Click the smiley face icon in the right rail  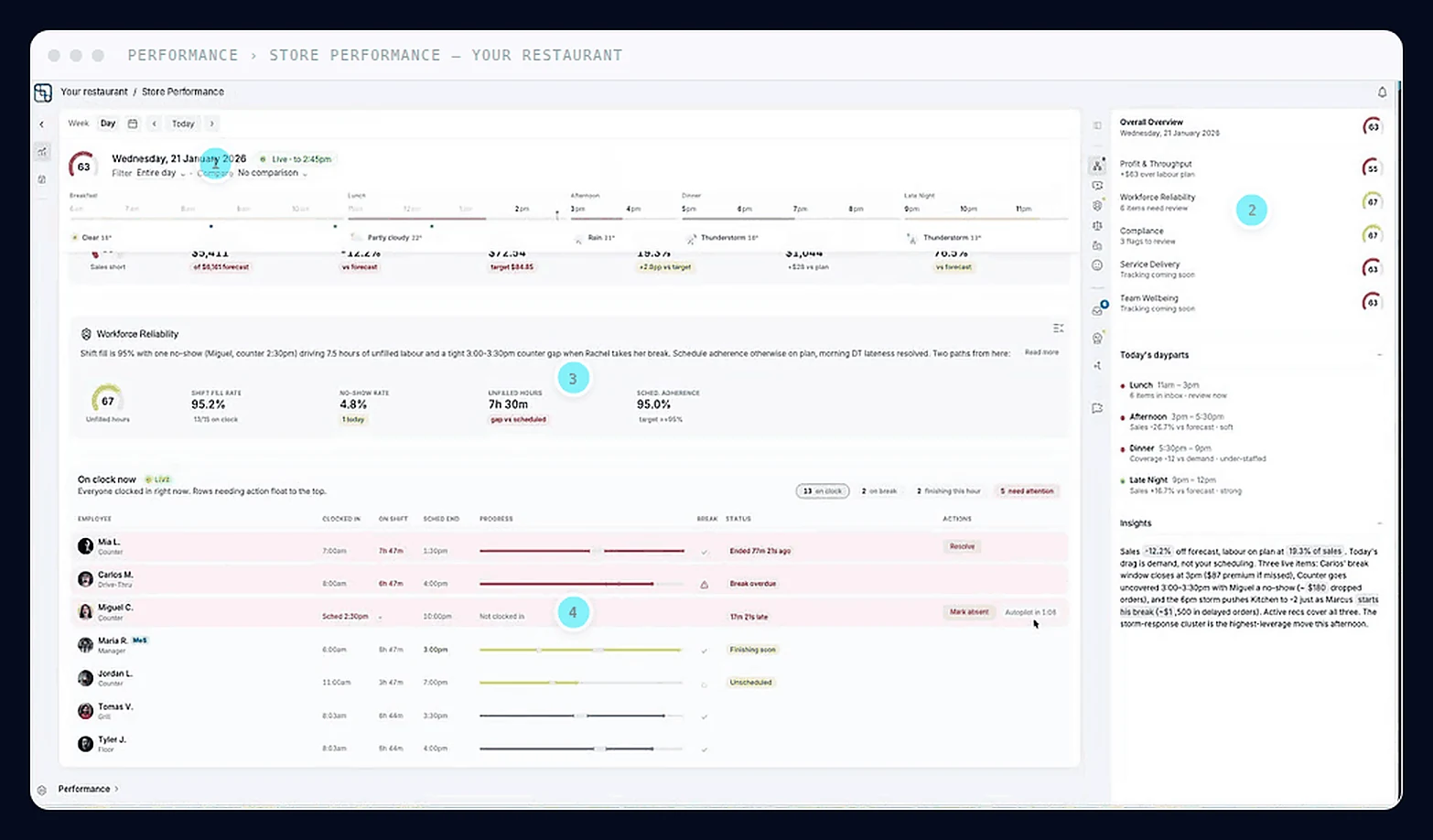1097,265
